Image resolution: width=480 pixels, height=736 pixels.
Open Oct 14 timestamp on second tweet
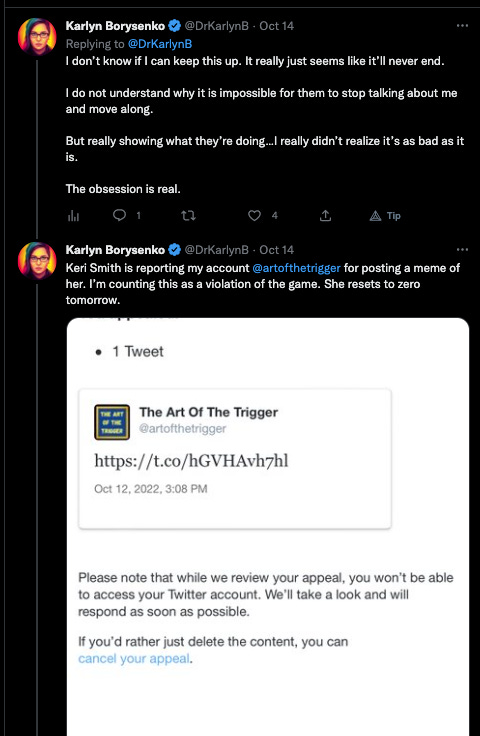276,250
